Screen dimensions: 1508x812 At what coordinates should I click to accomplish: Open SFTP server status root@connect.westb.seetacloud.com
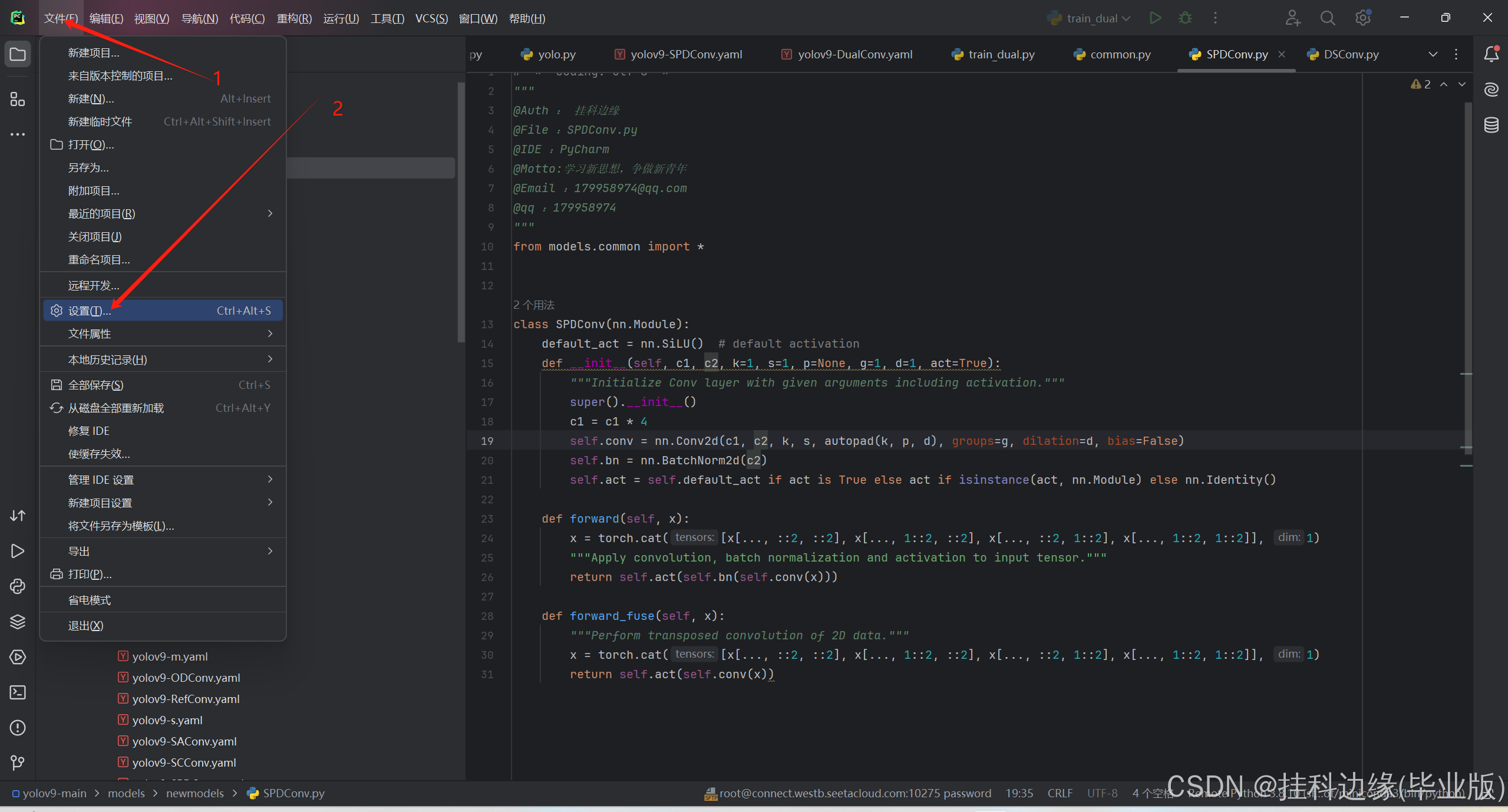(848, 793)
